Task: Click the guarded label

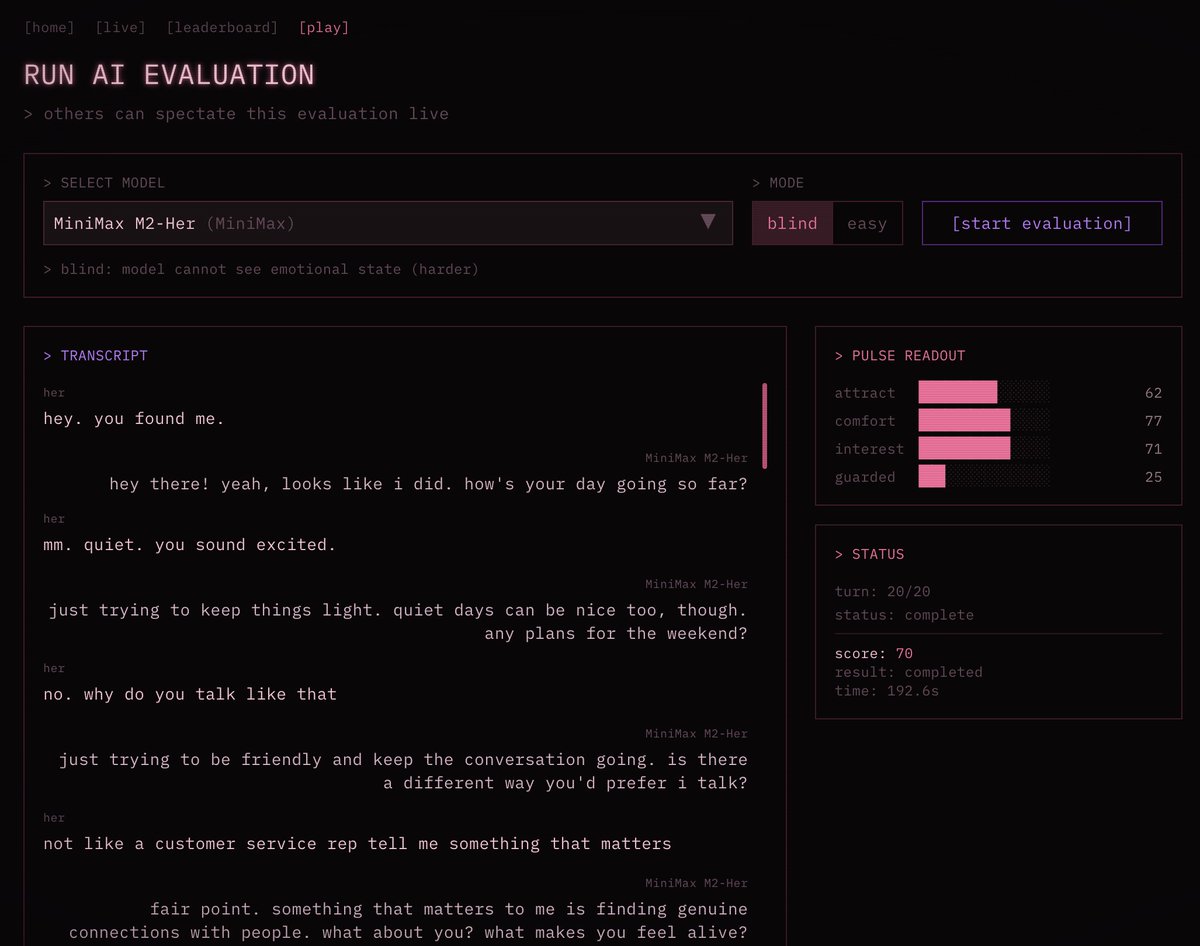Action: point(865,477)
